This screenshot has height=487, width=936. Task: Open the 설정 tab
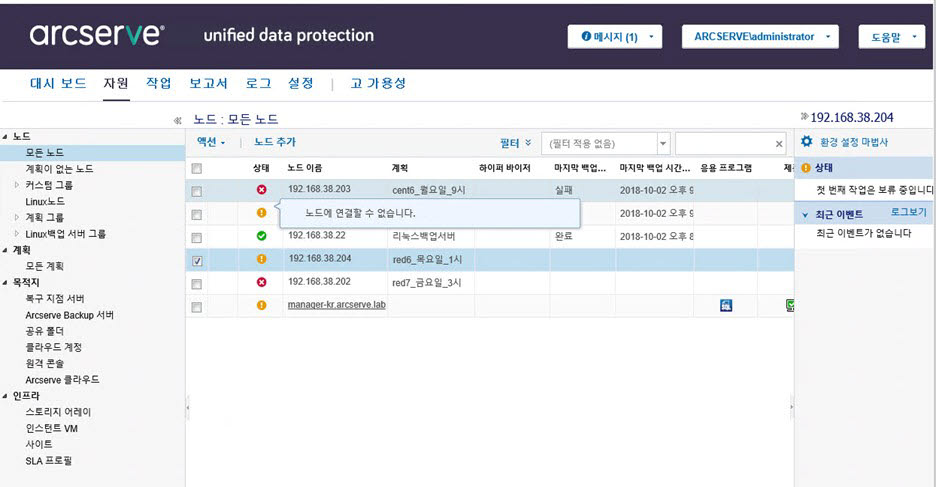pyautogui.click(x=300, y=84)
